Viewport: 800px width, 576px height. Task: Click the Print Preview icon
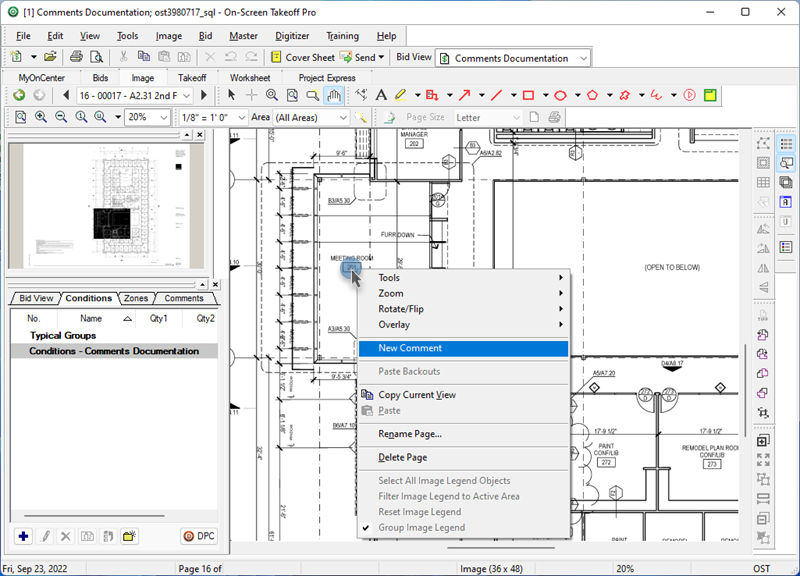click(x=96, y=57)
